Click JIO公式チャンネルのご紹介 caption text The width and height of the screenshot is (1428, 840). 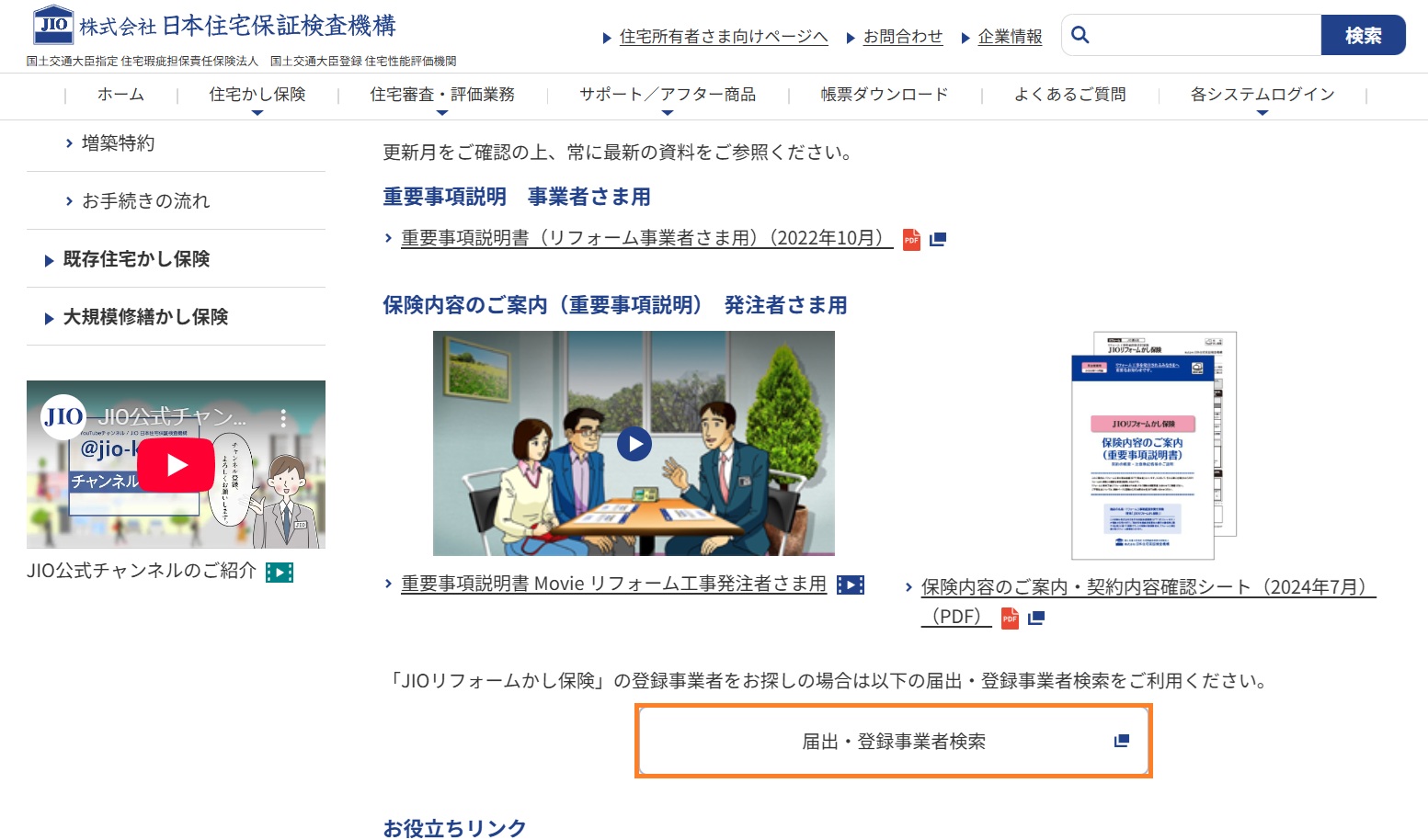[142, 571]
